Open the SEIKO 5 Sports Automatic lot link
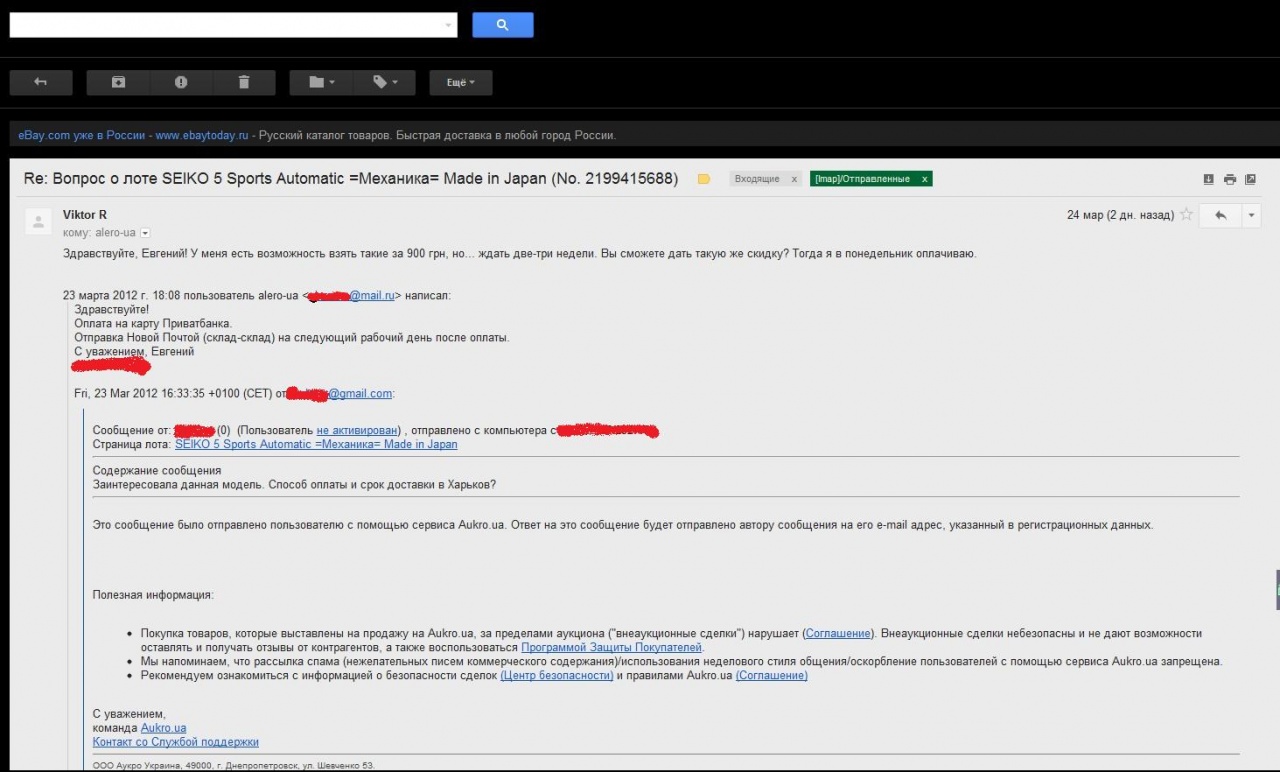Image resolution: width=1280 pixels, height=772 pixels. pos(316,444)
